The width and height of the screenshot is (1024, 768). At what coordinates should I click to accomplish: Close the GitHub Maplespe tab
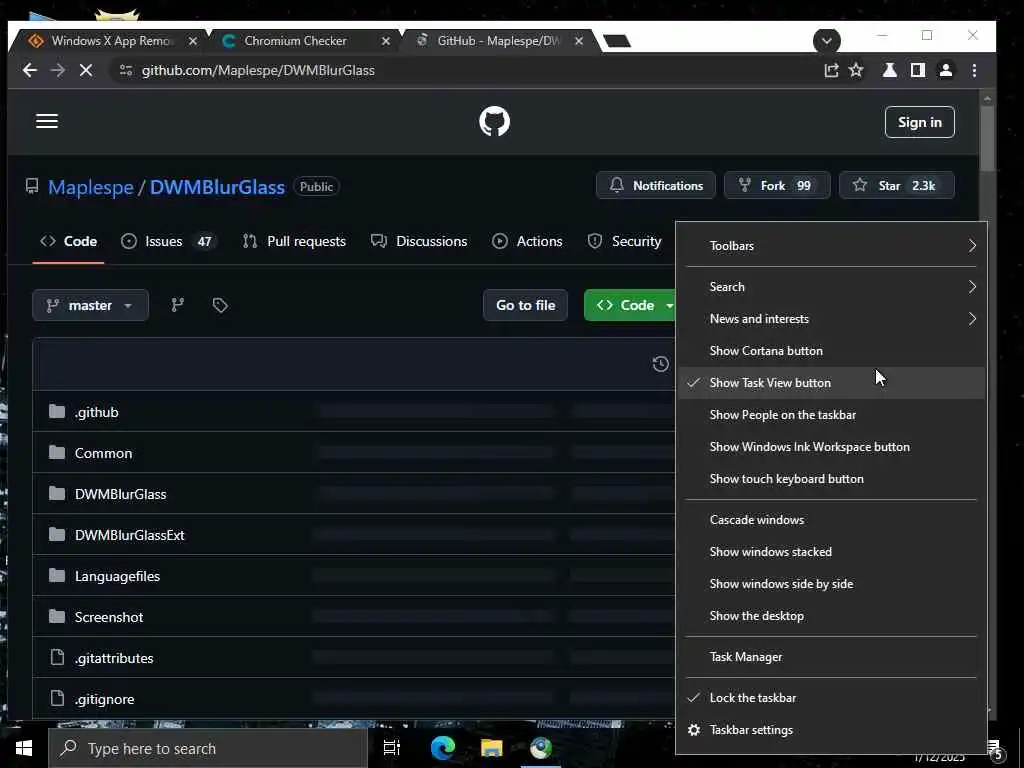pyautogui.click(x=579, y=41)
